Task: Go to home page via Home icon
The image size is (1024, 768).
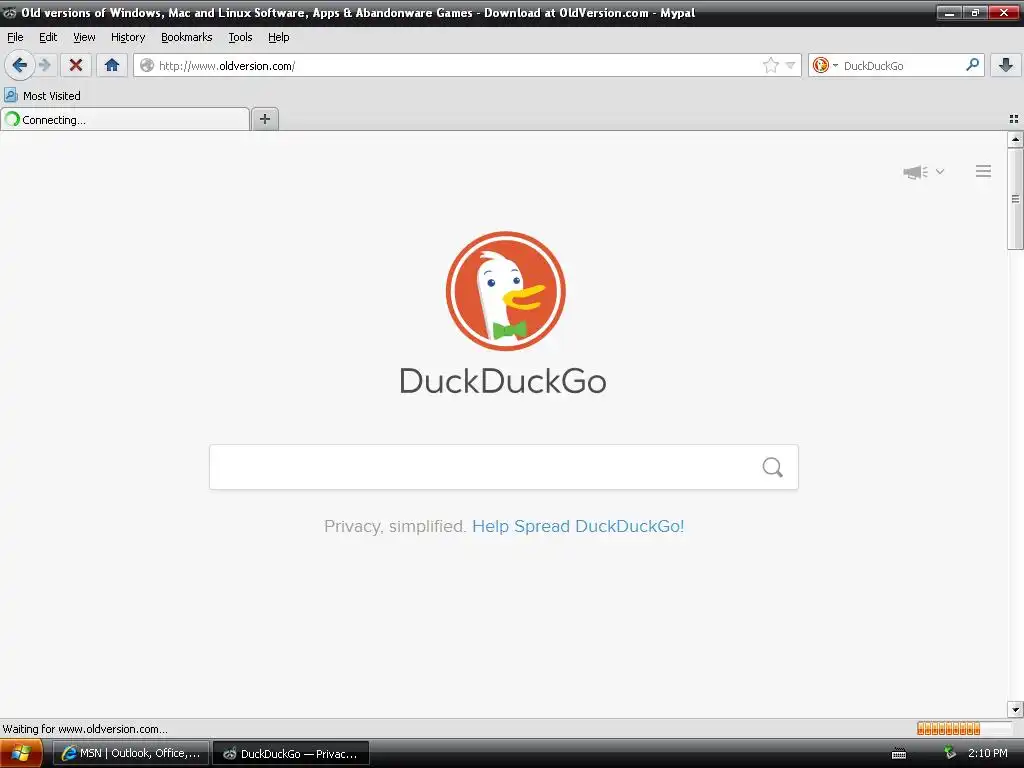Action: pyautogui.click(x=112, y=65)
